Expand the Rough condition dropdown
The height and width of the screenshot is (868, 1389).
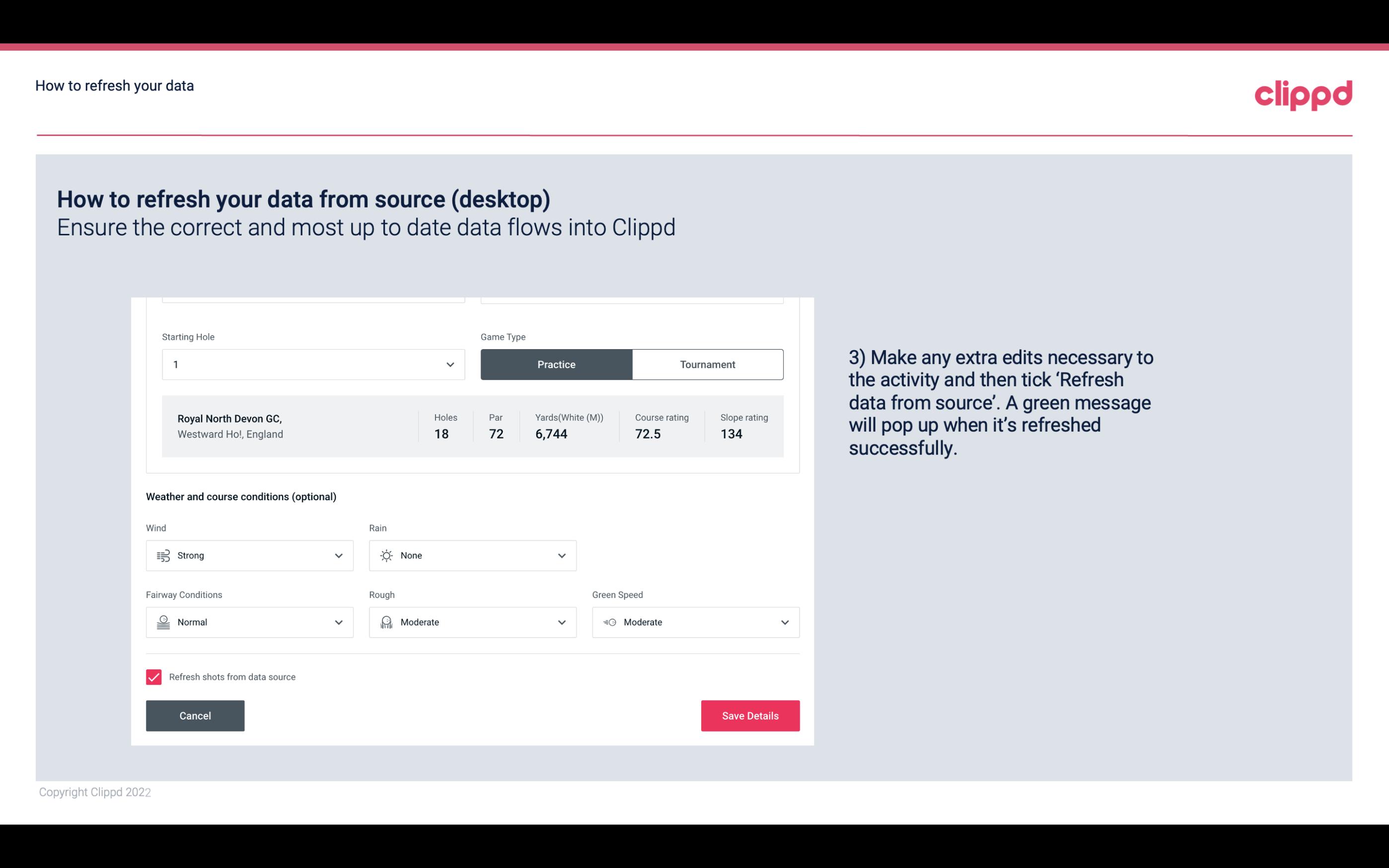561,621
